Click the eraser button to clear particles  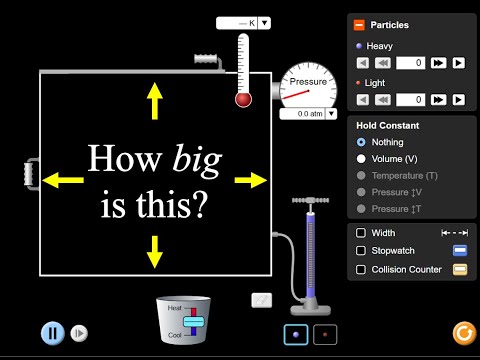[262, 300]
